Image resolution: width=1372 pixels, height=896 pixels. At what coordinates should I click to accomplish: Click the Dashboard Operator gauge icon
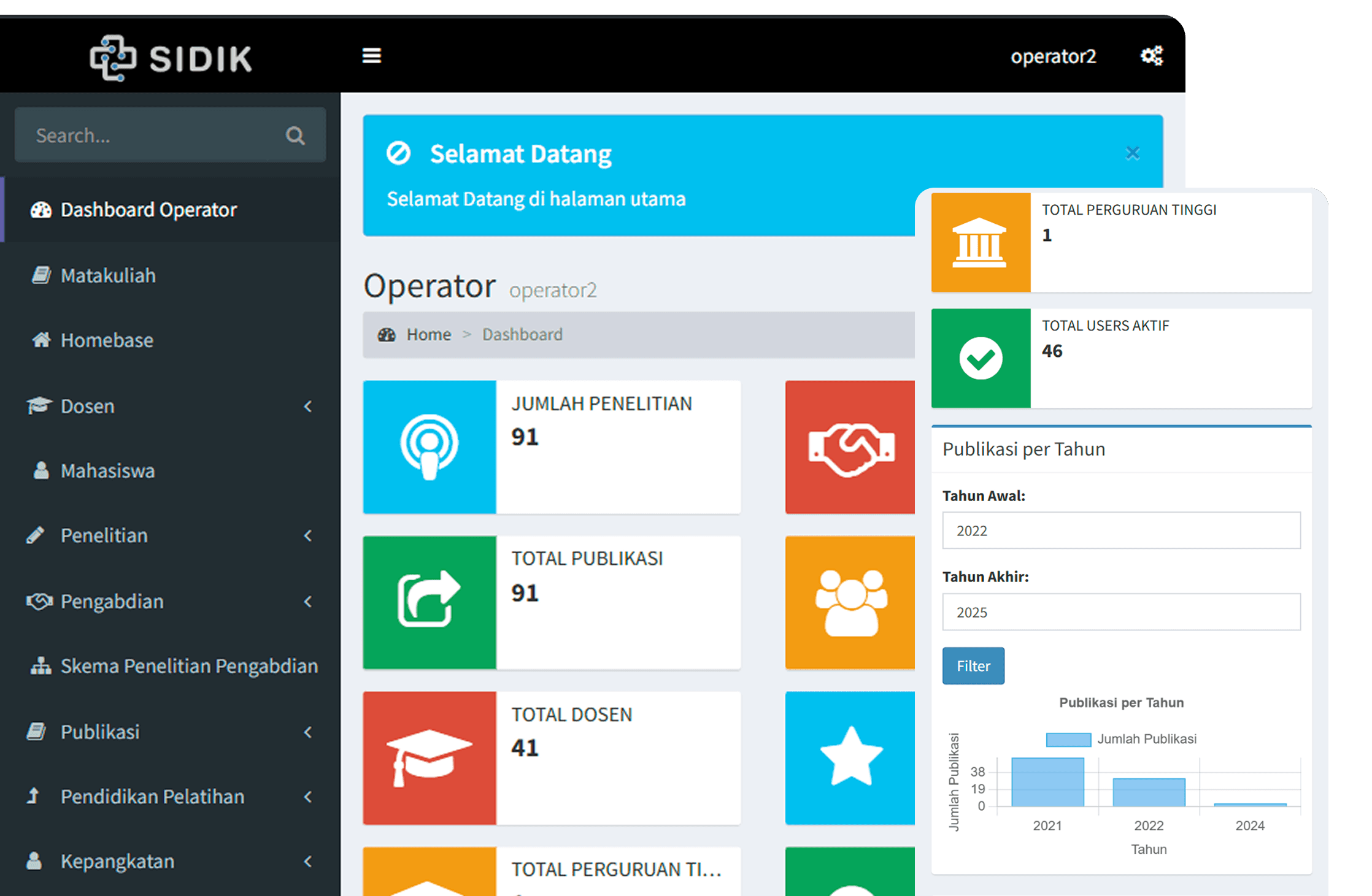[41, 210]
